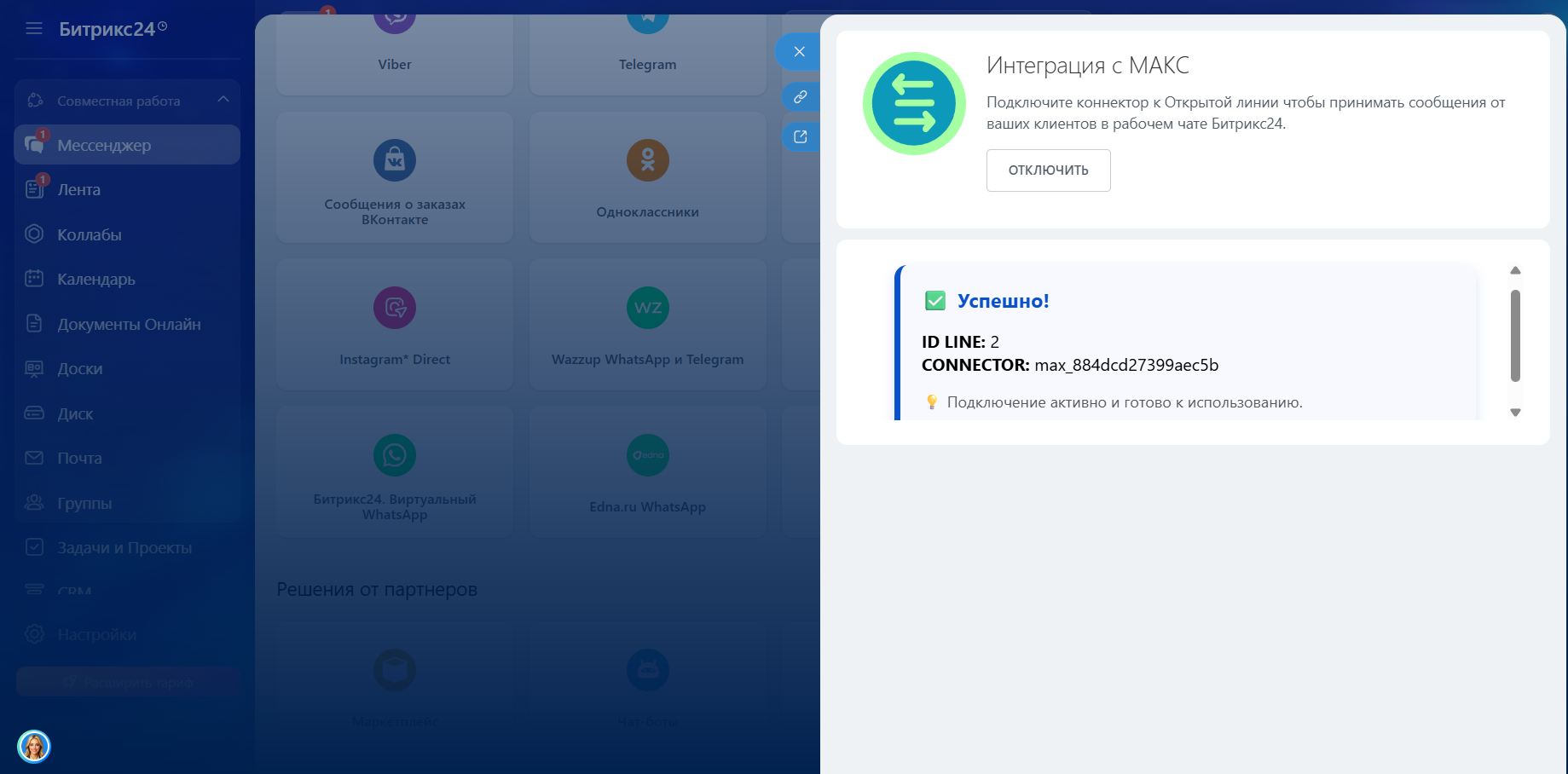Select the Чат-боты robot icon
The width and height of the screenshot is (1568, 774).
(648, 670)
